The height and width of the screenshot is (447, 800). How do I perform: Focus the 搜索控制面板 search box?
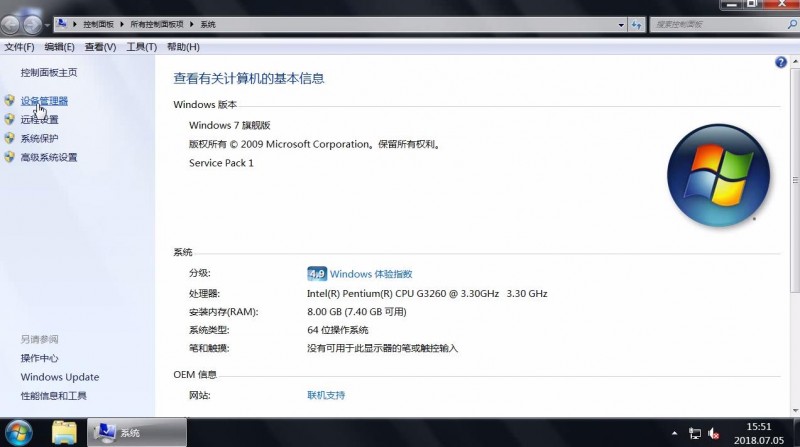(719, 24)
